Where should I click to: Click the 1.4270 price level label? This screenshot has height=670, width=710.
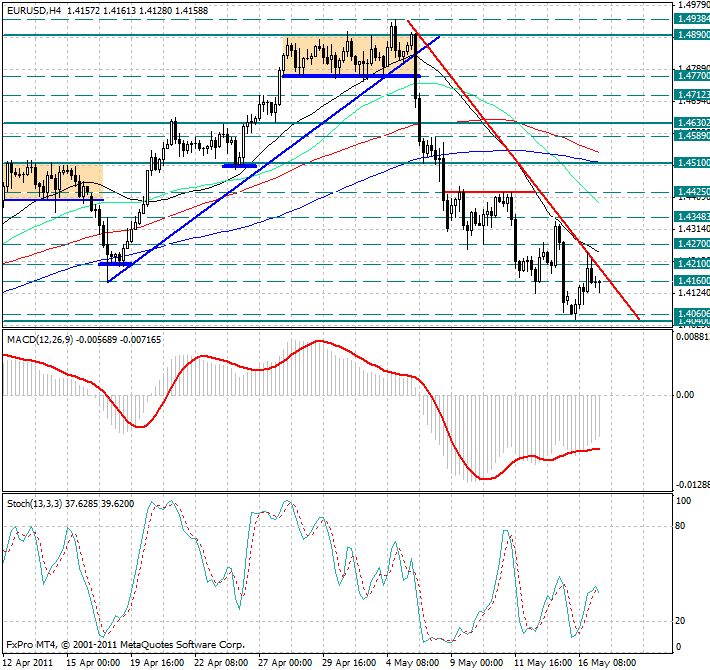pos(691,244)
